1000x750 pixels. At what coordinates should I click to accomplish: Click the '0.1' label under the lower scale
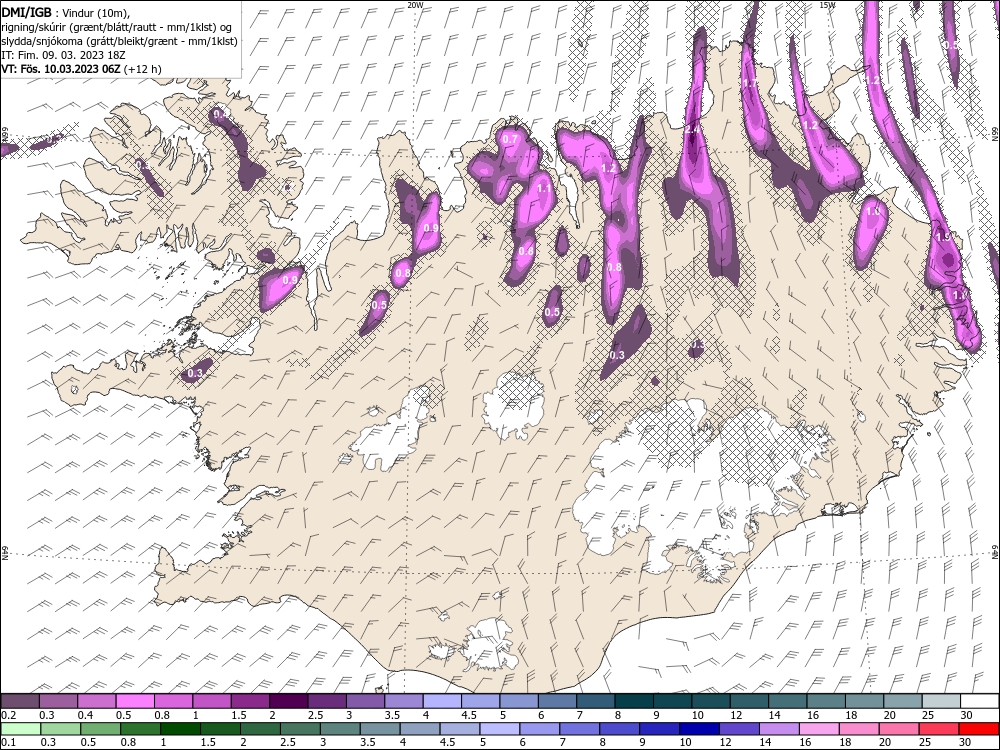(x=9, y=743)
